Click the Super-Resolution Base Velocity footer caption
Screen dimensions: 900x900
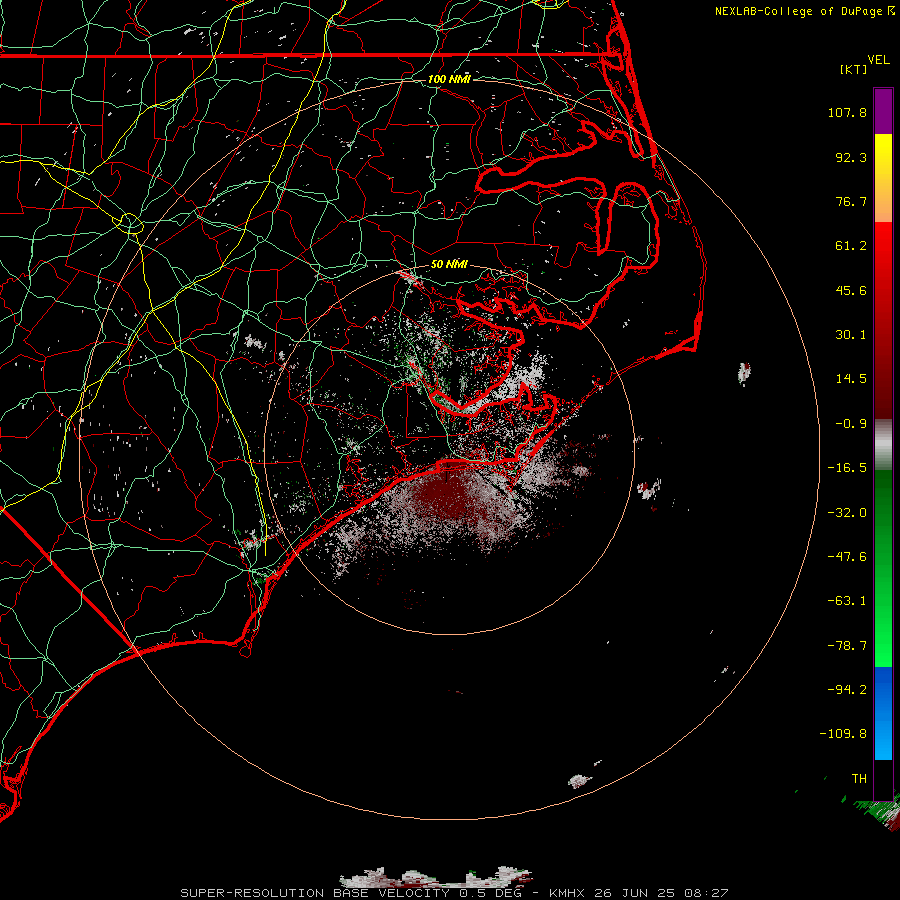point(454,893)
